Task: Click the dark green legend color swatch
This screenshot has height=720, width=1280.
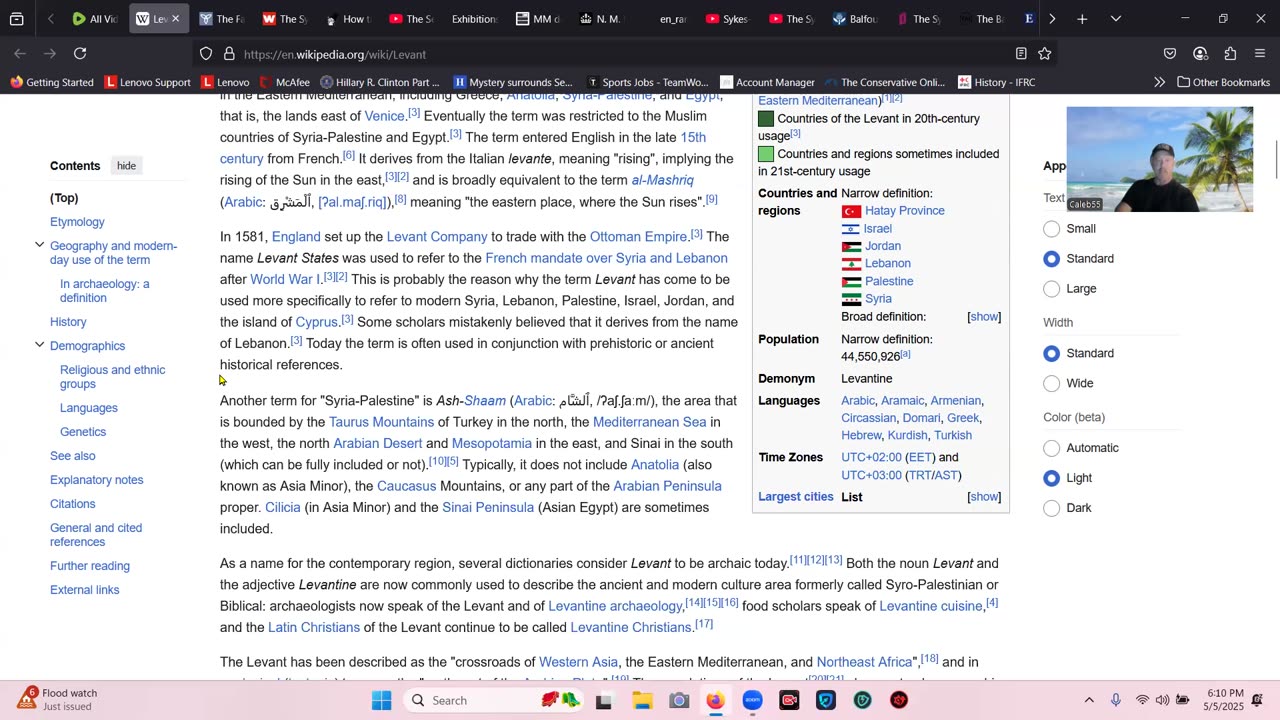Action: point(766,119)
